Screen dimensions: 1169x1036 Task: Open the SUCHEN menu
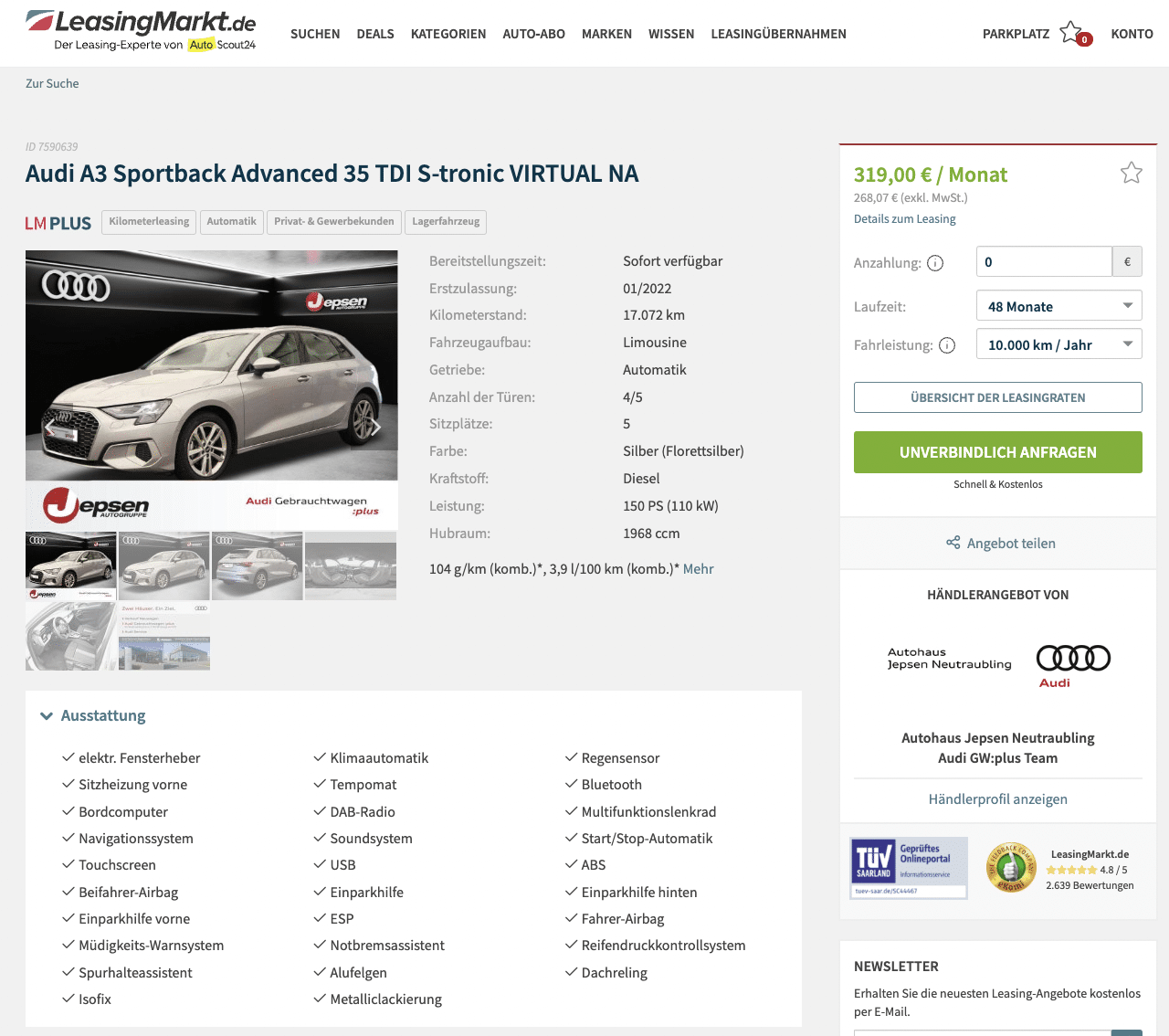click(x=315, y=34)
